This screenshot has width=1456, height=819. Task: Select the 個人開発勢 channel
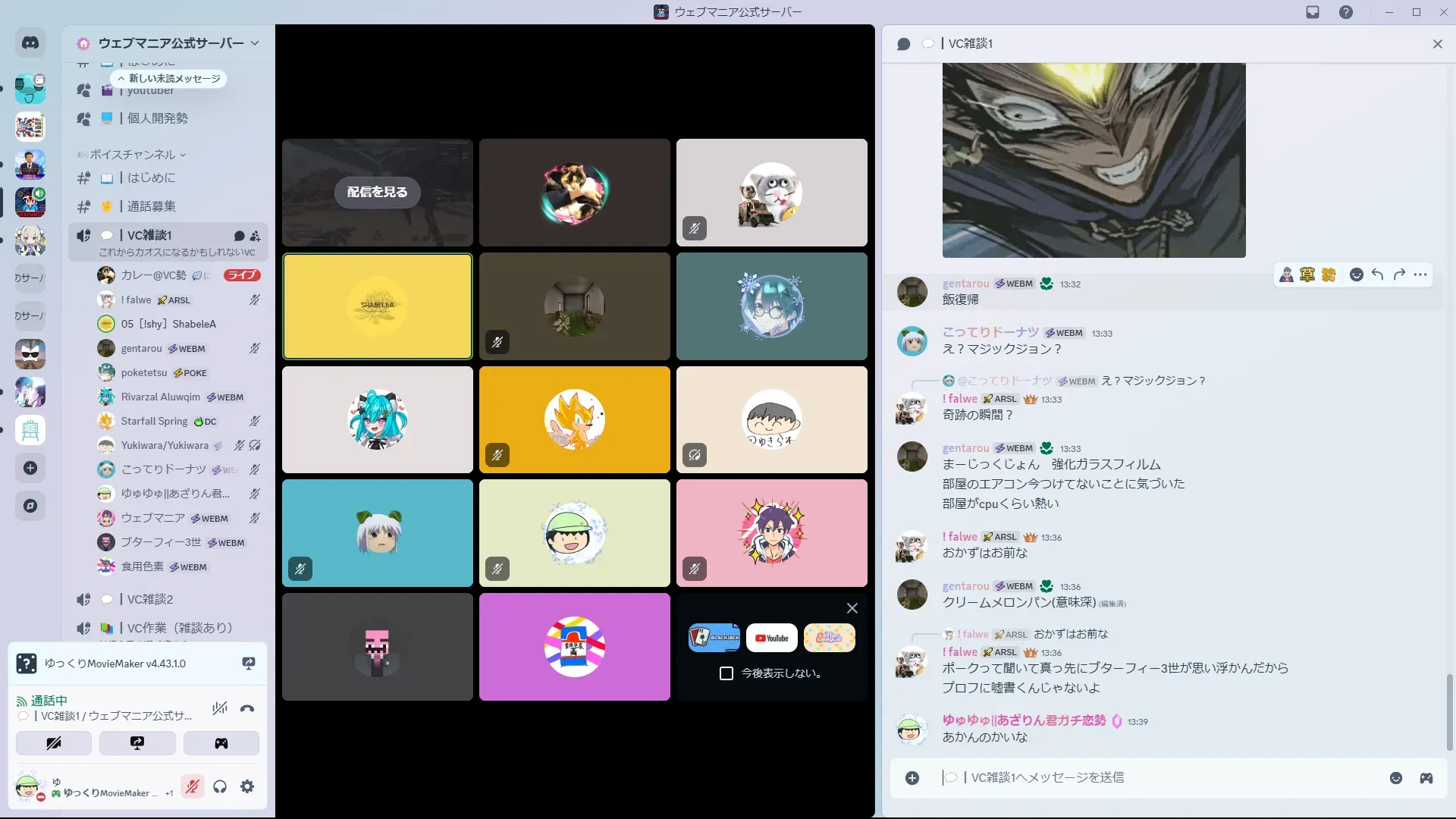158,118
